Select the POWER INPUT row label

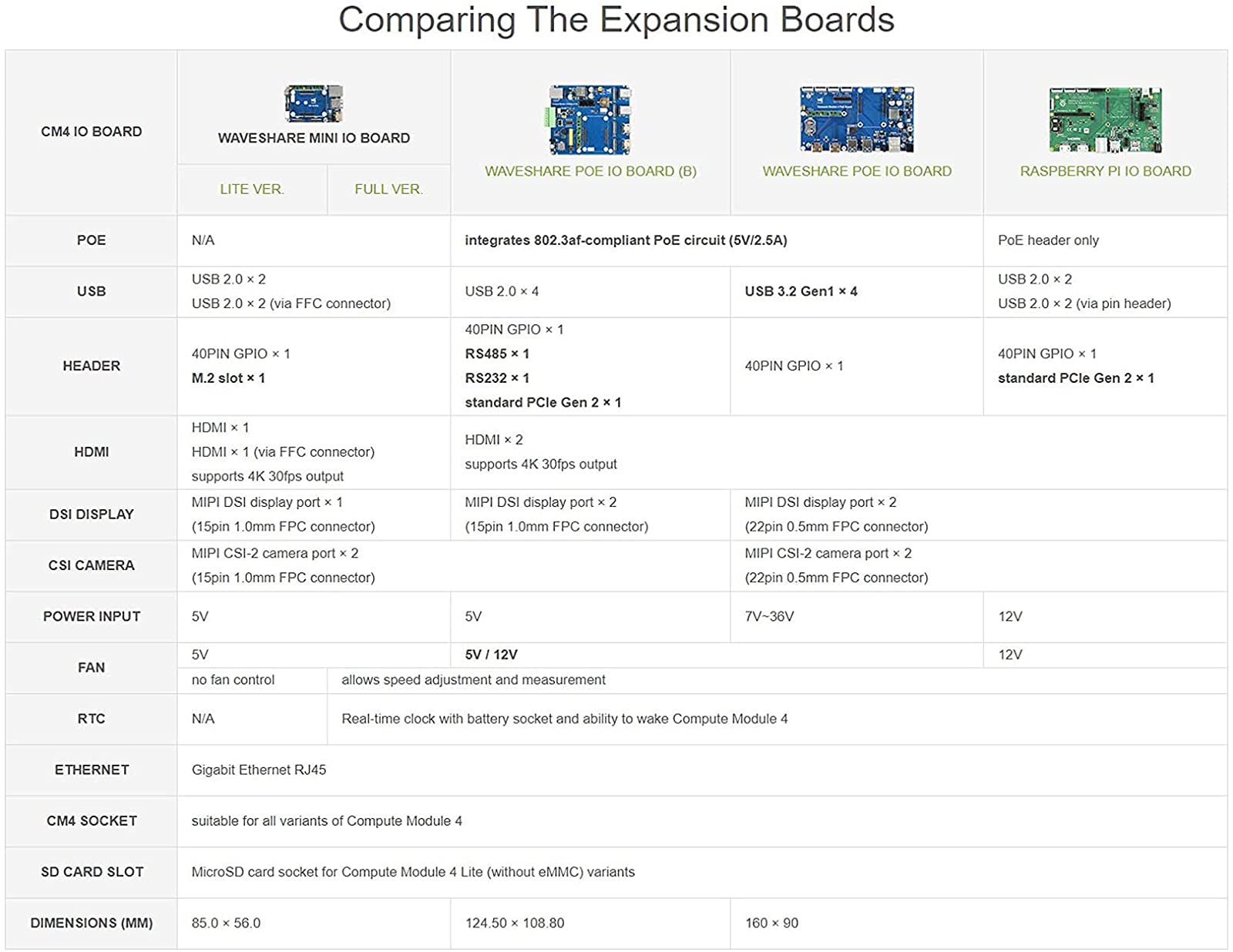tap(92, 616)
